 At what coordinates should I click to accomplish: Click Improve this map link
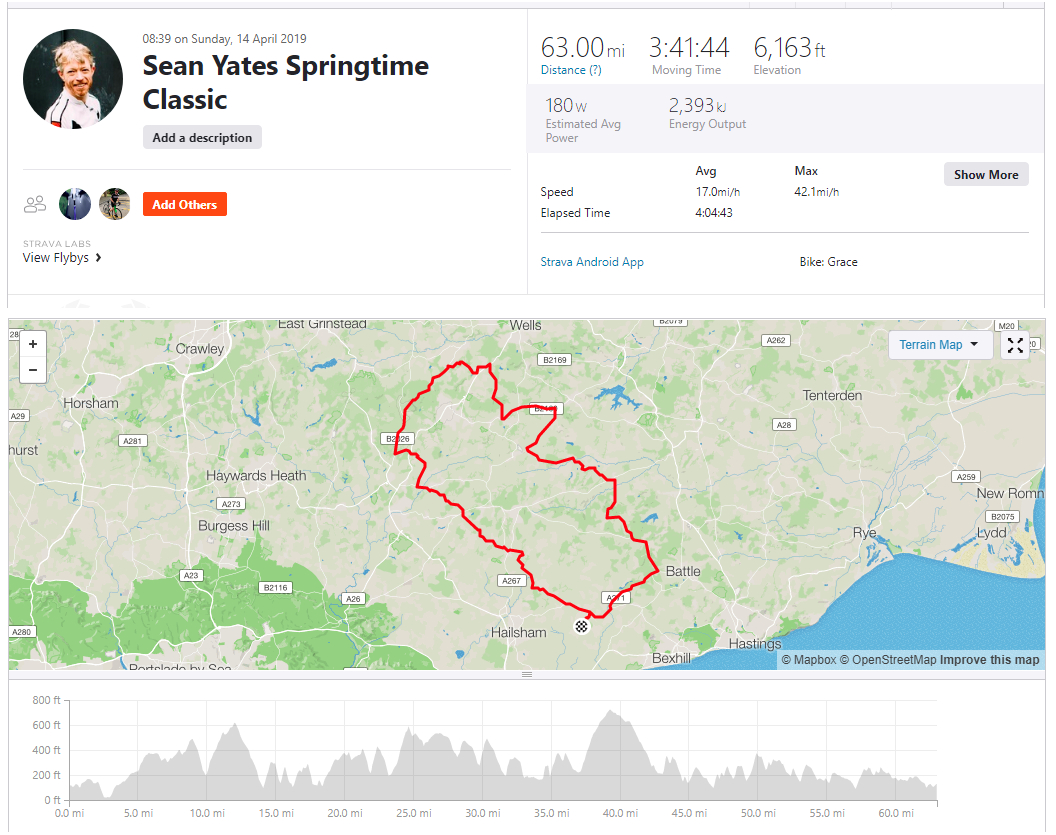click(989, 660)
